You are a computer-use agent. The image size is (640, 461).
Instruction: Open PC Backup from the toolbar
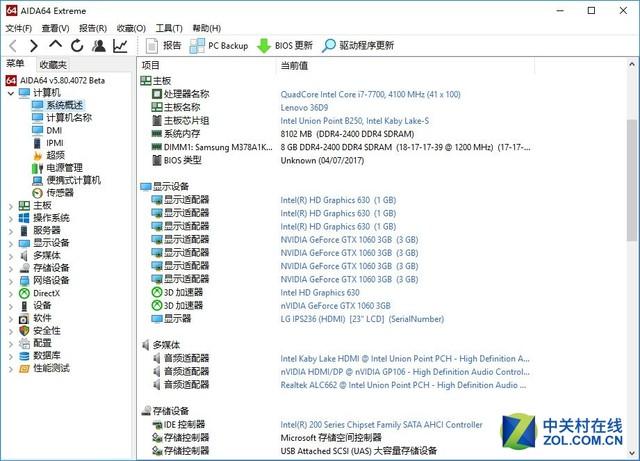(219, 45)
